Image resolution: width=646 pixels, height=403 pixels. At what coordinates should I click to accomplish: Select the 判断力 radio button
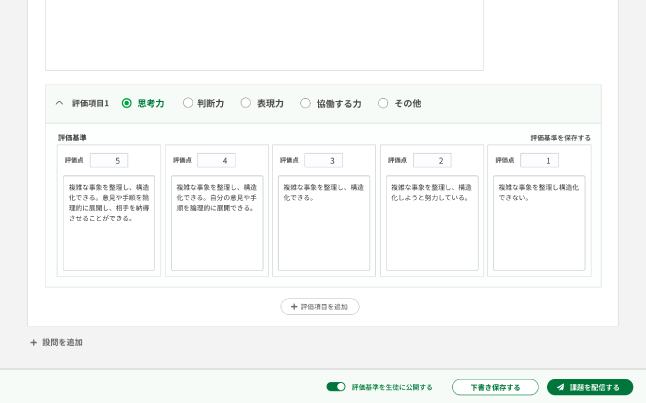[188, 103]
